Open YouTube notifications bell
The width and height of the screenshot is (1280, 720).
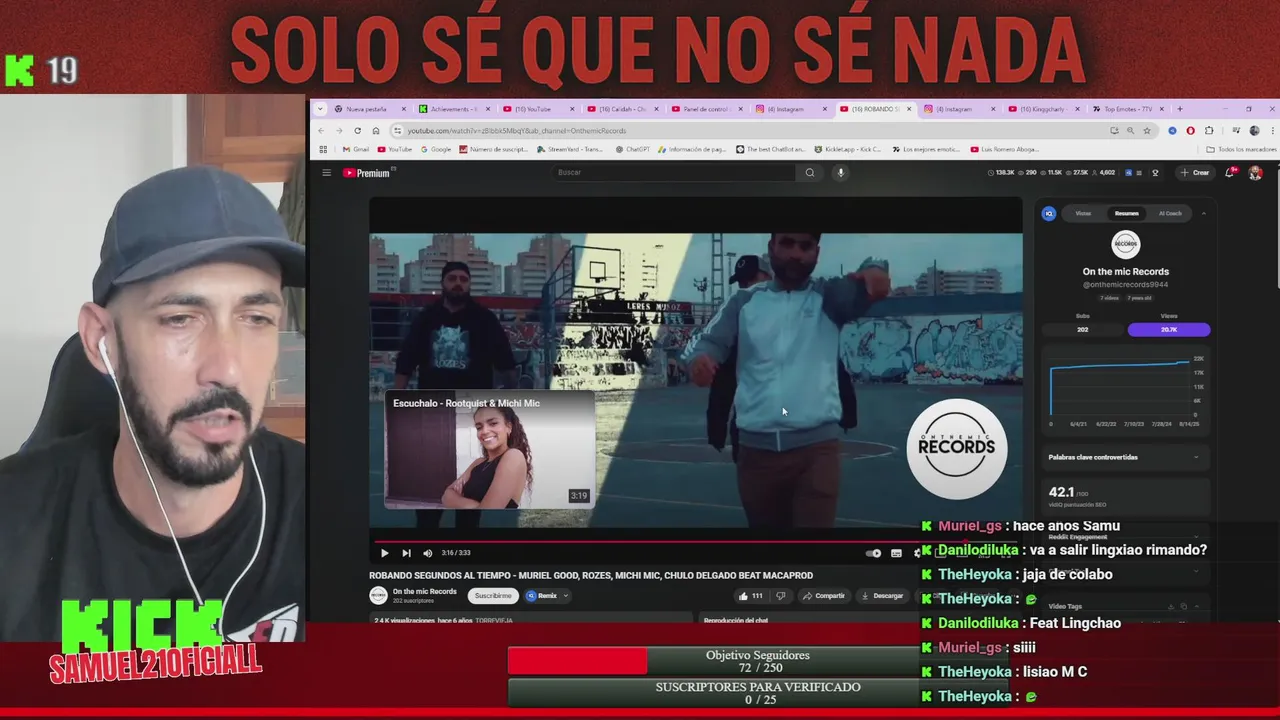(x=1230, y=172)
